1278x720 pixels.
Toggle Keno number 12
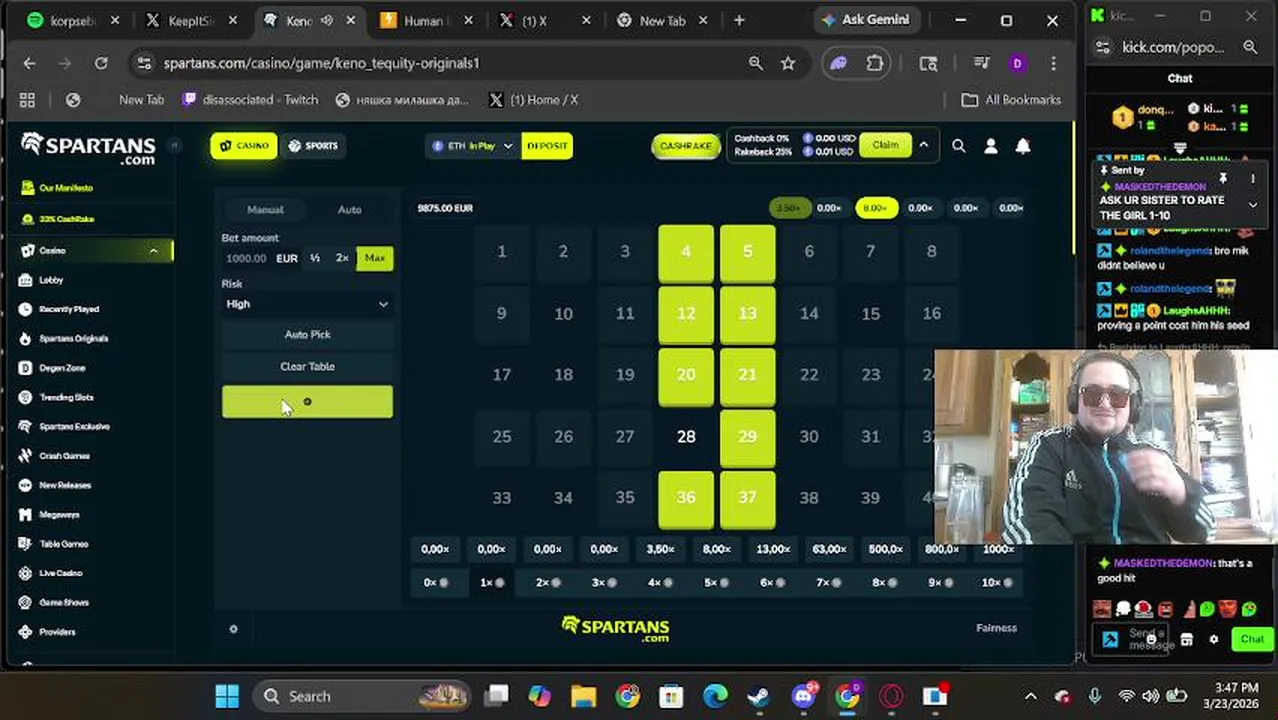pyautogui.click(x=686, y=314)
